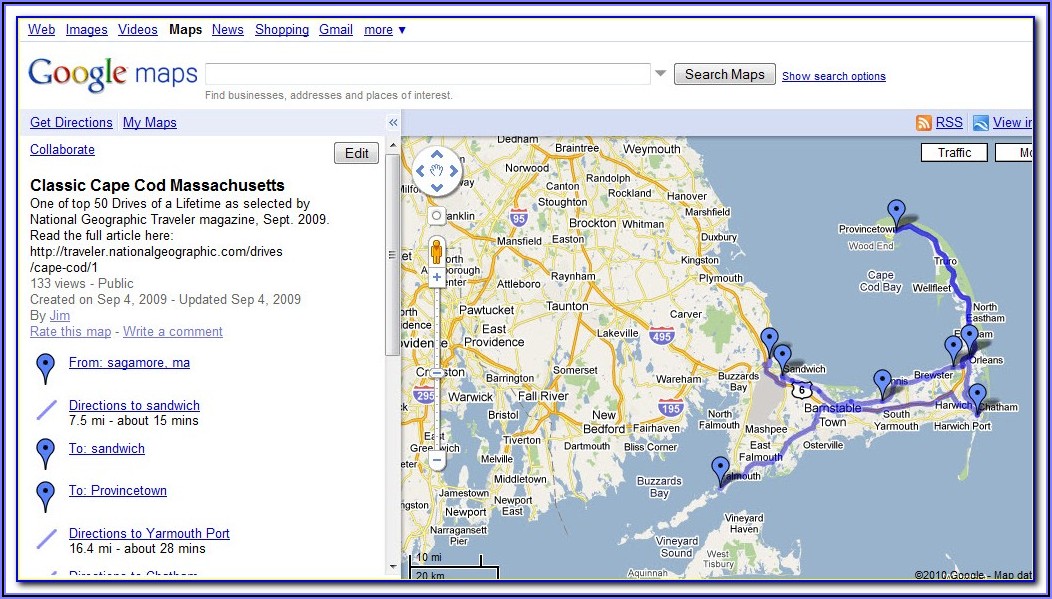Image resolution: width=1052 pixels, height=599 pixels.
Task: Click into the maps search input field
Action: 428,74
